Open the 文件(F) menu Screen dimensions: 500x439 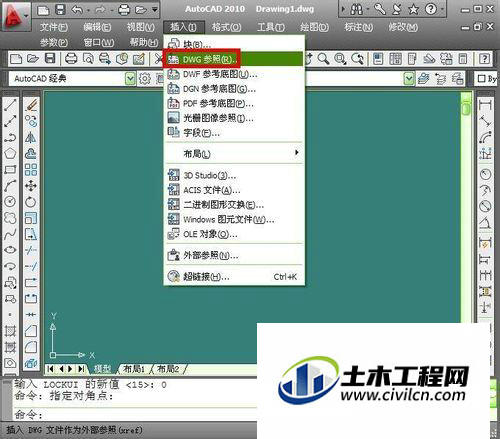coord(54,27)
